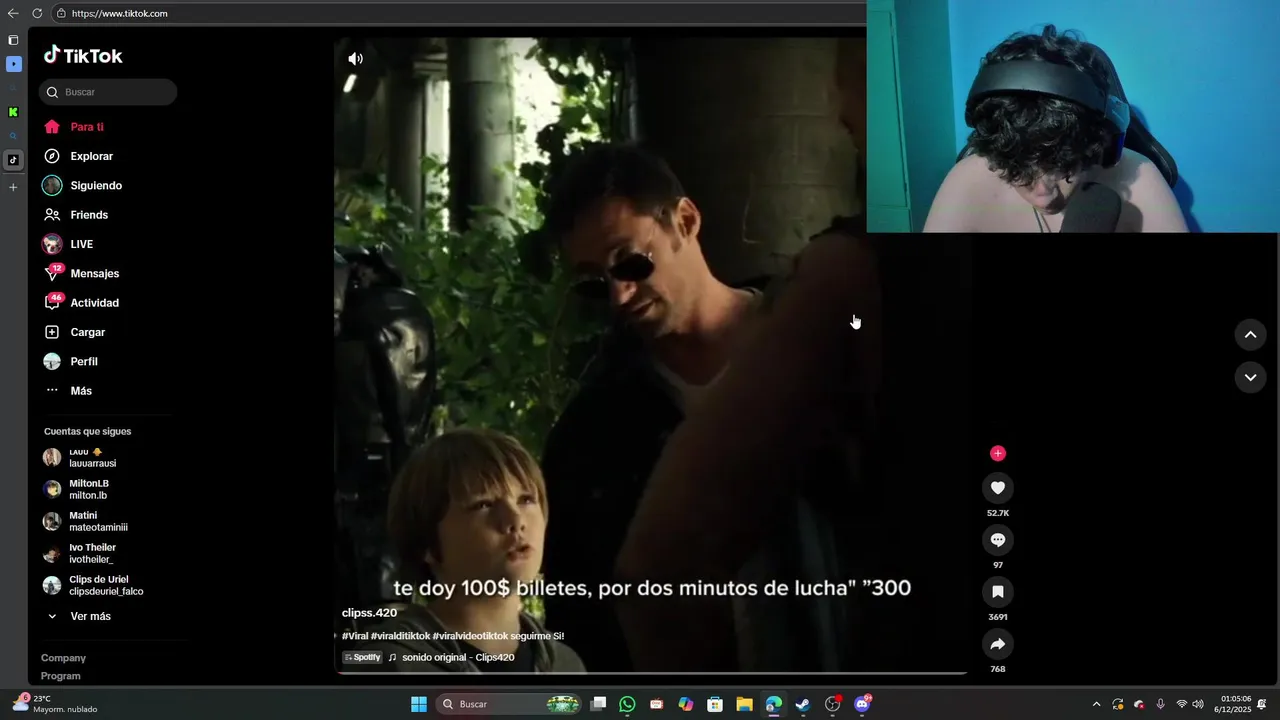Share video with the arrow icon
This screenshot has height=720, width=1280.
997,644
